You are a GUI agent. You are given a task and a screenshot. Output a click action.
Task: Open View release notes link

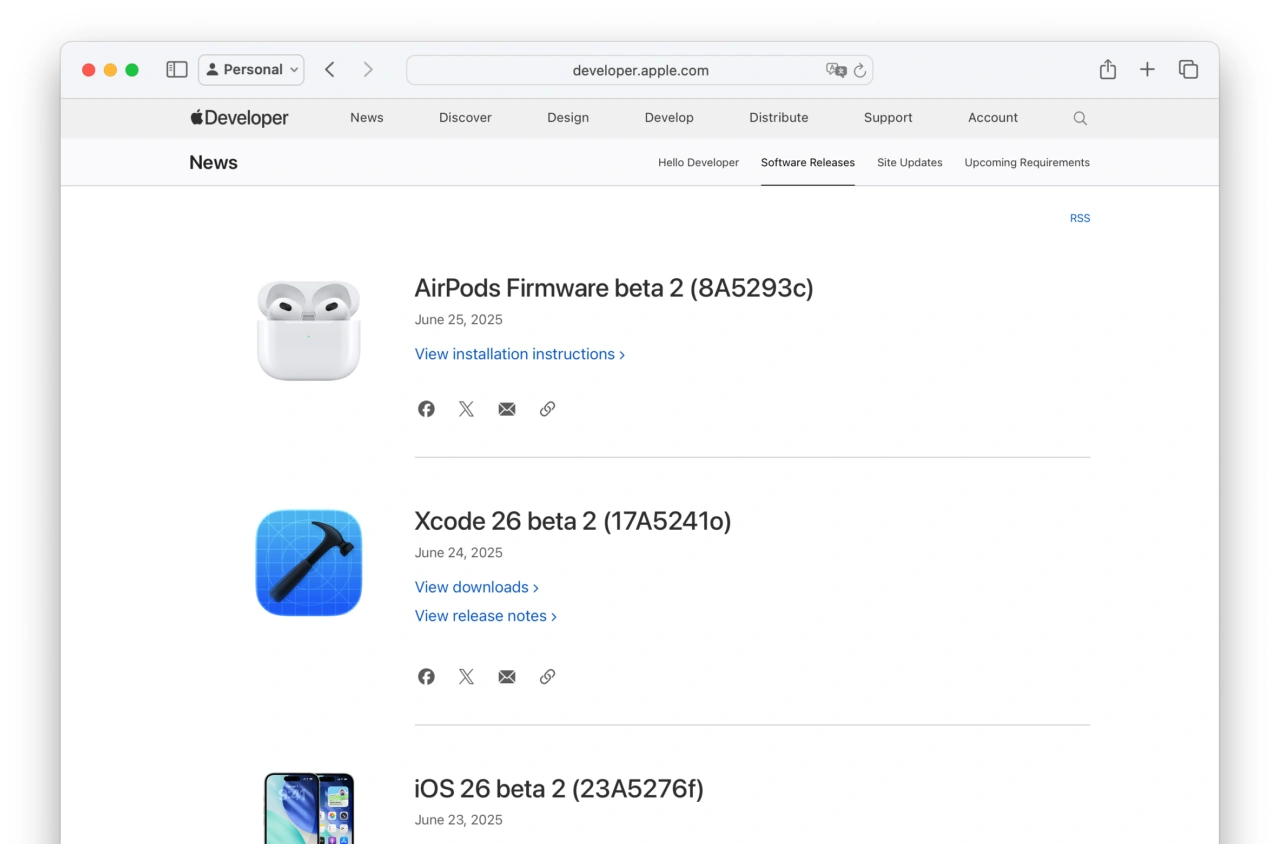click(485, 616)
